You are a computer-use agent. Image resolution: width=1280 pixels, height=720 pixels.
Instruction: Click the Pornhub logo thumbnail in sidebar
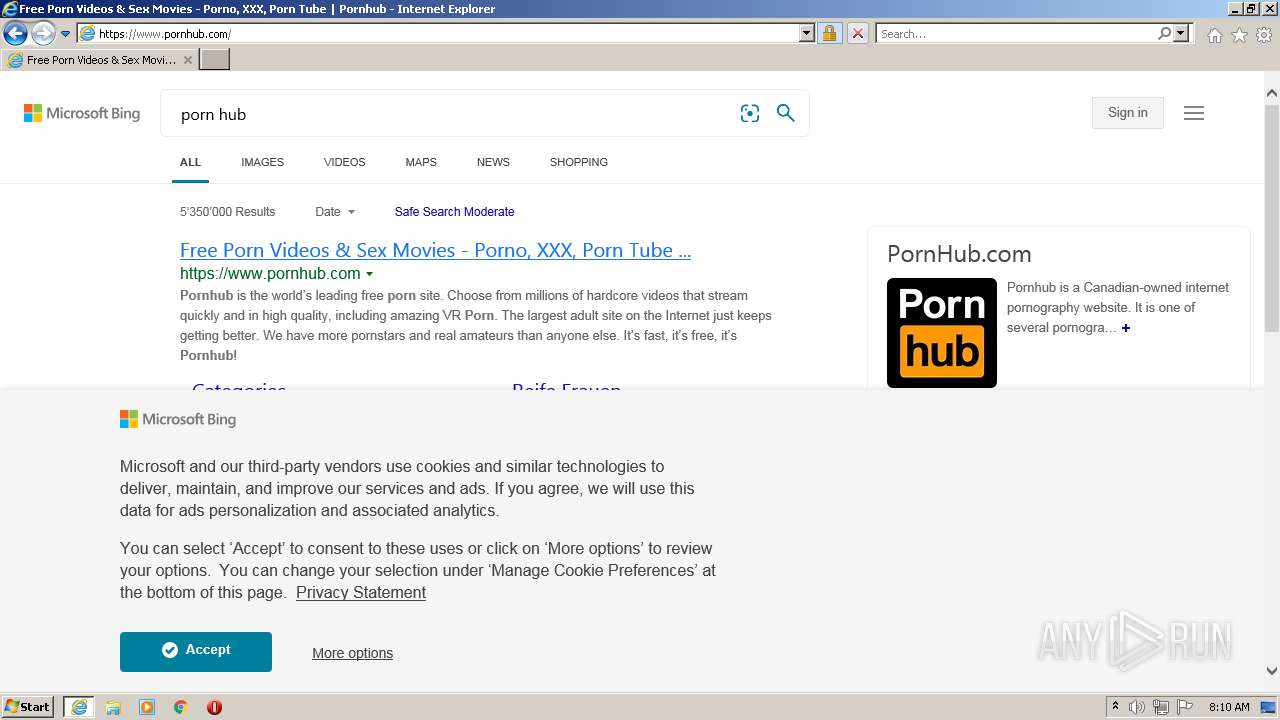click(x=942, y=333)
